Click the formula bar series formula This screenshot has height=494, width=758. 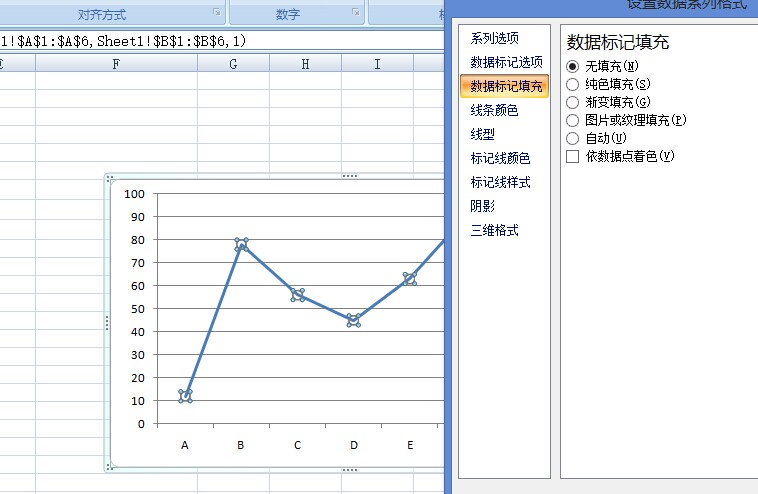pyautogui.click(x=123, y=41)
